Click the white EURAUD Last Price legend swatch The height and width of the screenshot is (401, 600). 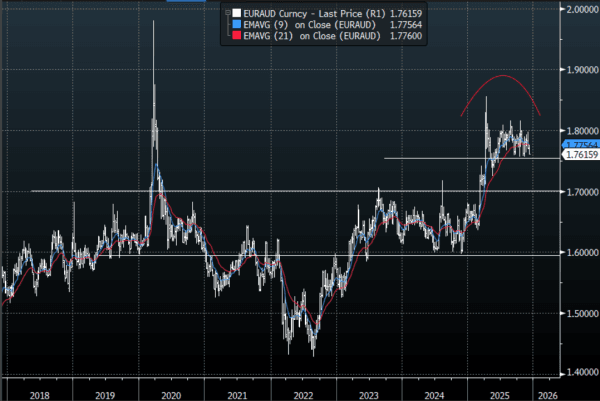pos(237,13)
